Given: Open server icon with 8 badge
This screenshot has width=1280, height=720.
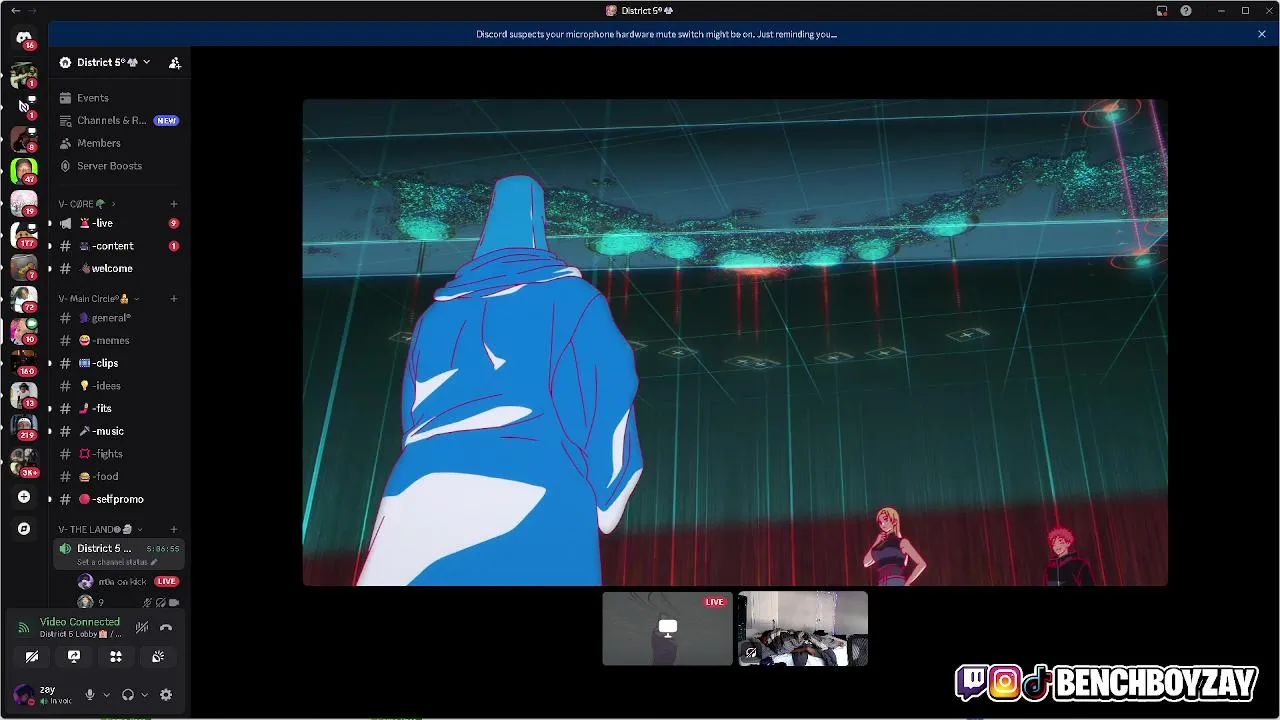Looking at the screenshot, I should (x=24, y=139).
